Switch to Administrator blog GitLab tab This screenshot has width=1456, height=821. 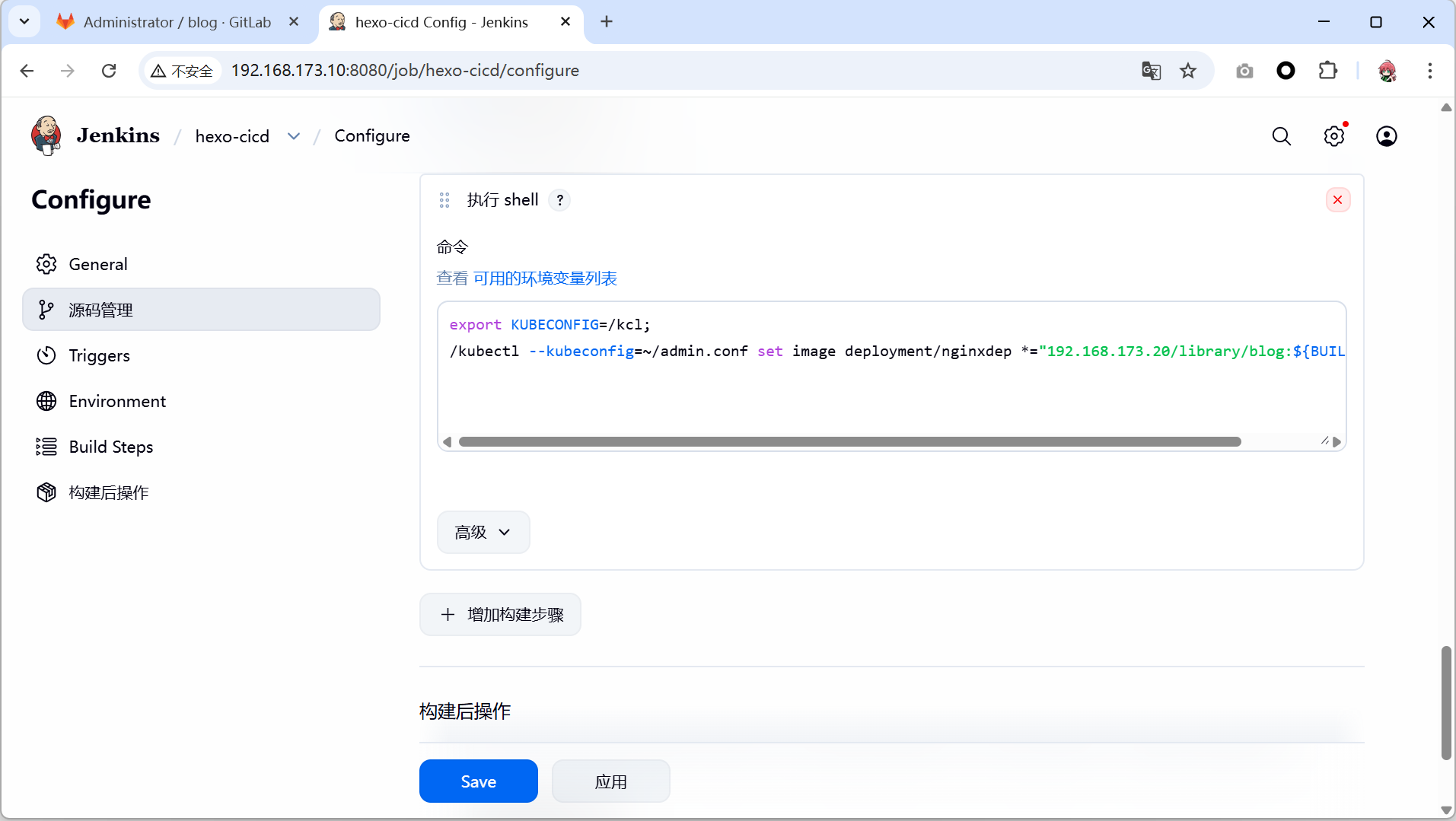pos(177,22)
